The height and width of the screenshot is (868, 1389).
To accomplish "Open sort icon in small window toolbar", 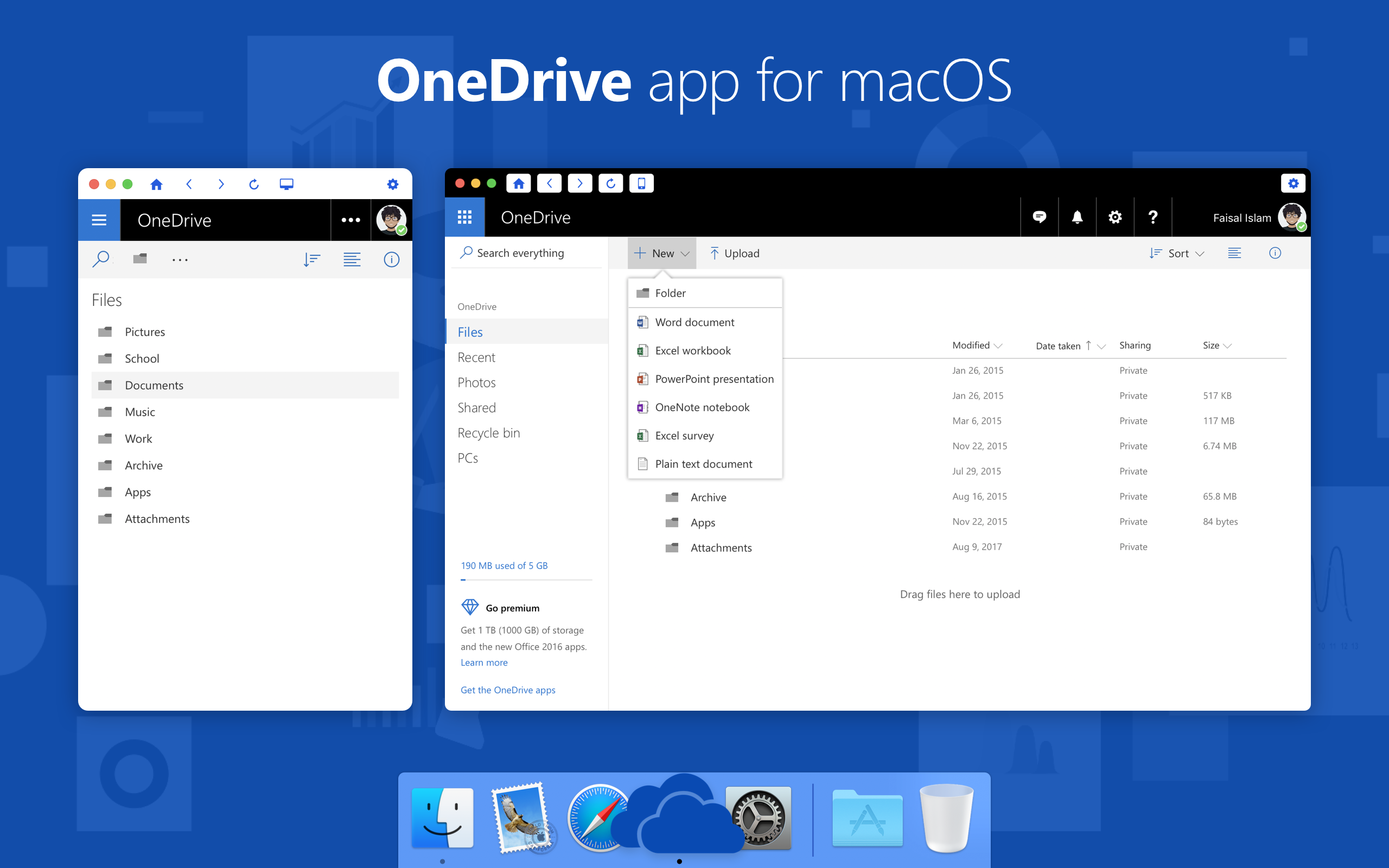I will click(311, 259).
